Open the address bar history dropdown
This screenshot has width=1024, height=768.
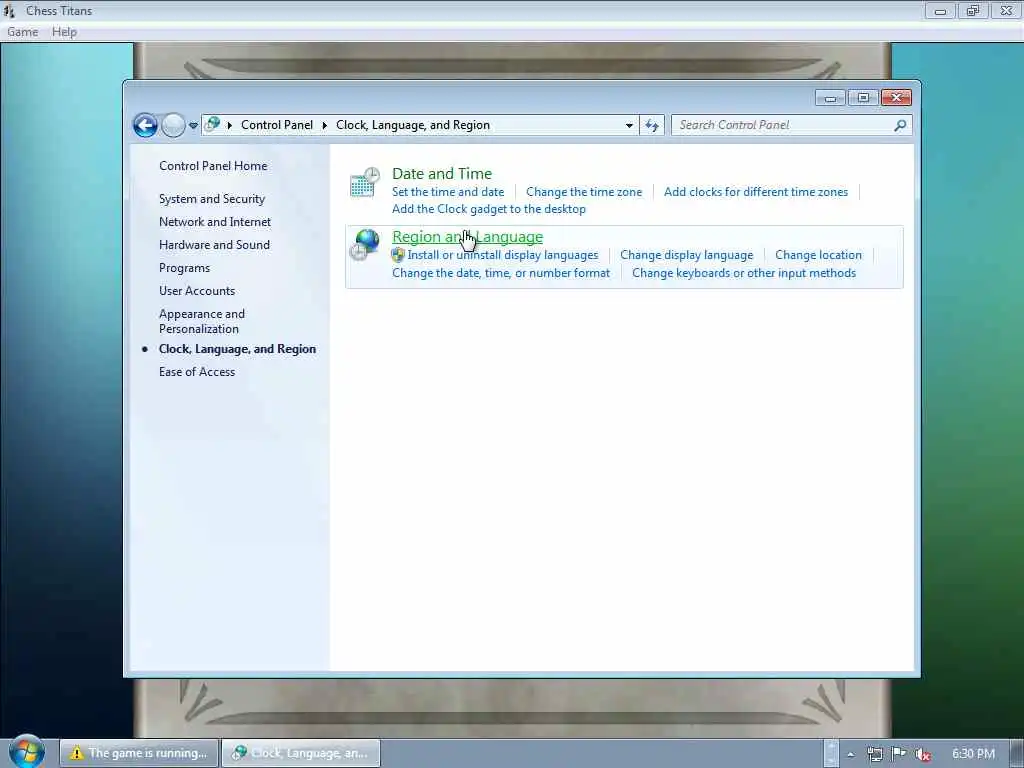(629, 125)
